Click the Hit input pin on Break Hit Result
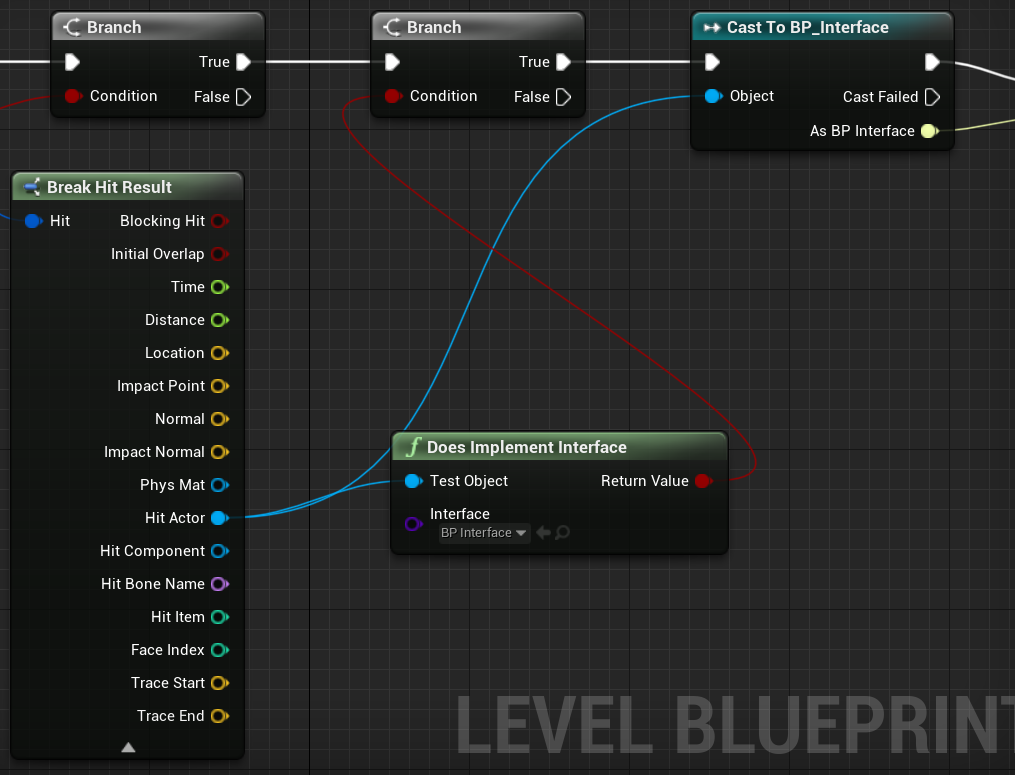The width and height of the screenshot is (1015, 775). 33,221
